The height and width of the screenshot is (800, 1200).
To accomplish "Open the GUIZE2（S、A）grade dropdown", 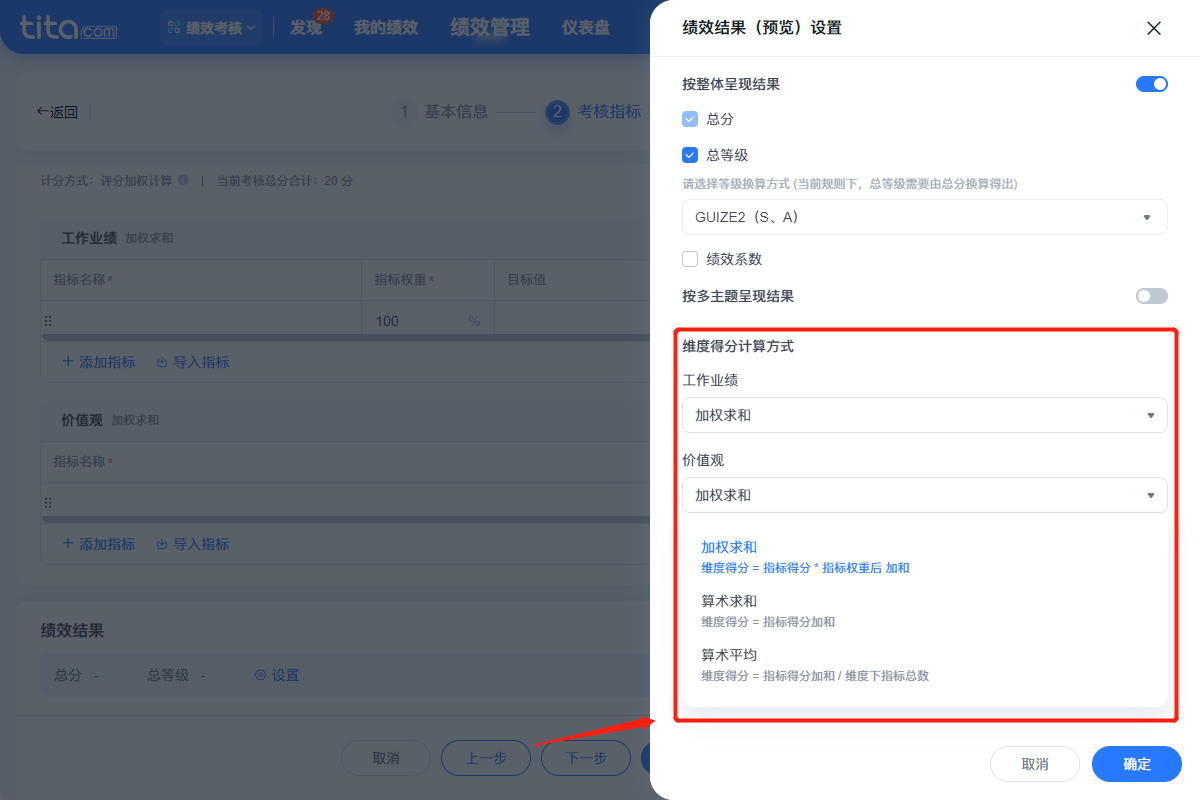I will (x=924, y=217).
